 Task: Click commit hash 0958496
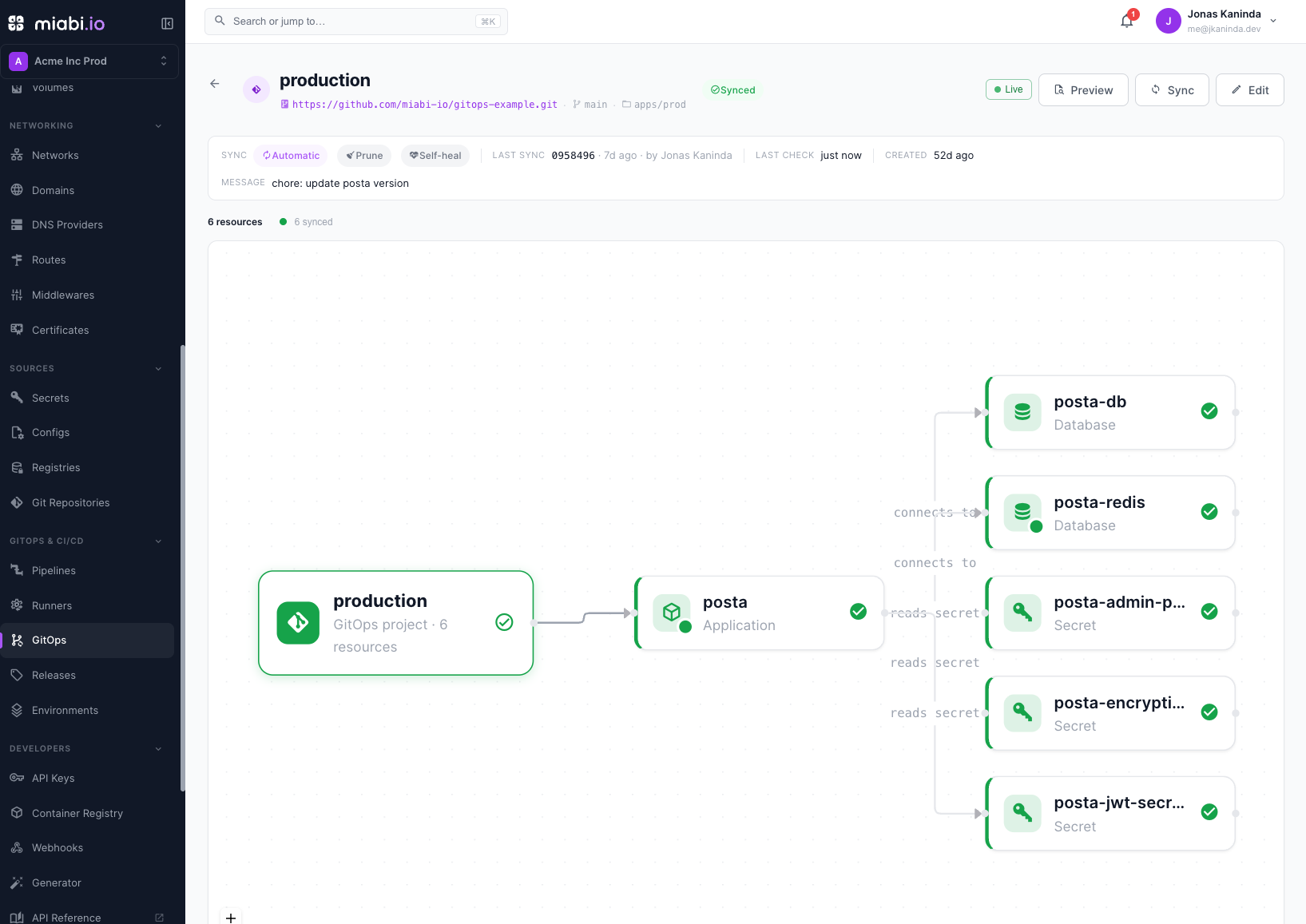pyautogui.click(x=573, y=156)
